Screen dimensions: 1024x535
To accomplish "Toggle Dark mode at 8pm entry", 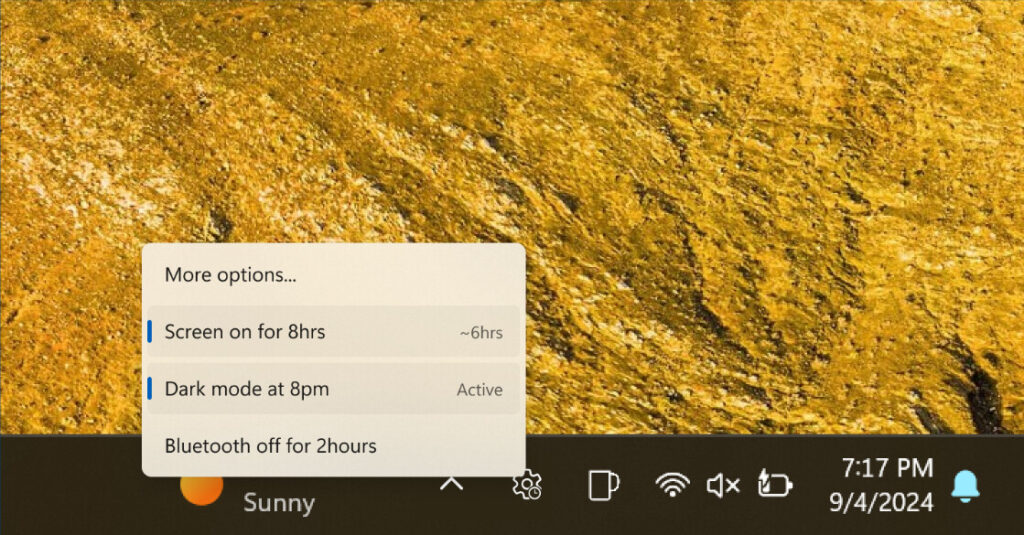I will 333,389.
